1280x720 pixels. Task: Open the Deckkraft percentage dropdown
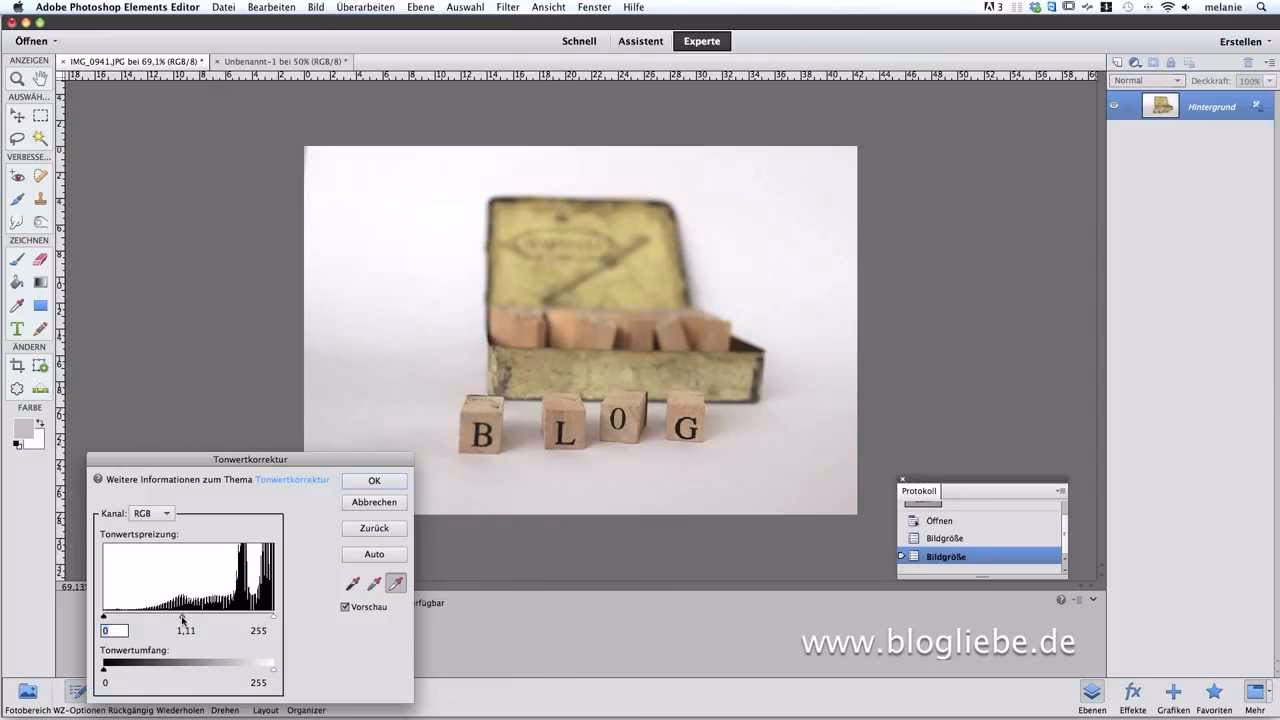1268,81
